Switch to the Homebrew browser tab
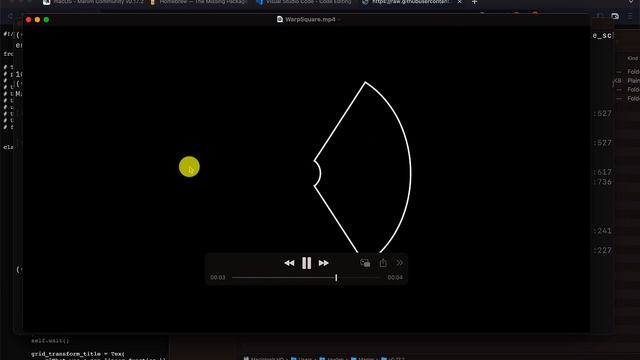The width and height of the screenshot is (640, 360). (199, 2)
